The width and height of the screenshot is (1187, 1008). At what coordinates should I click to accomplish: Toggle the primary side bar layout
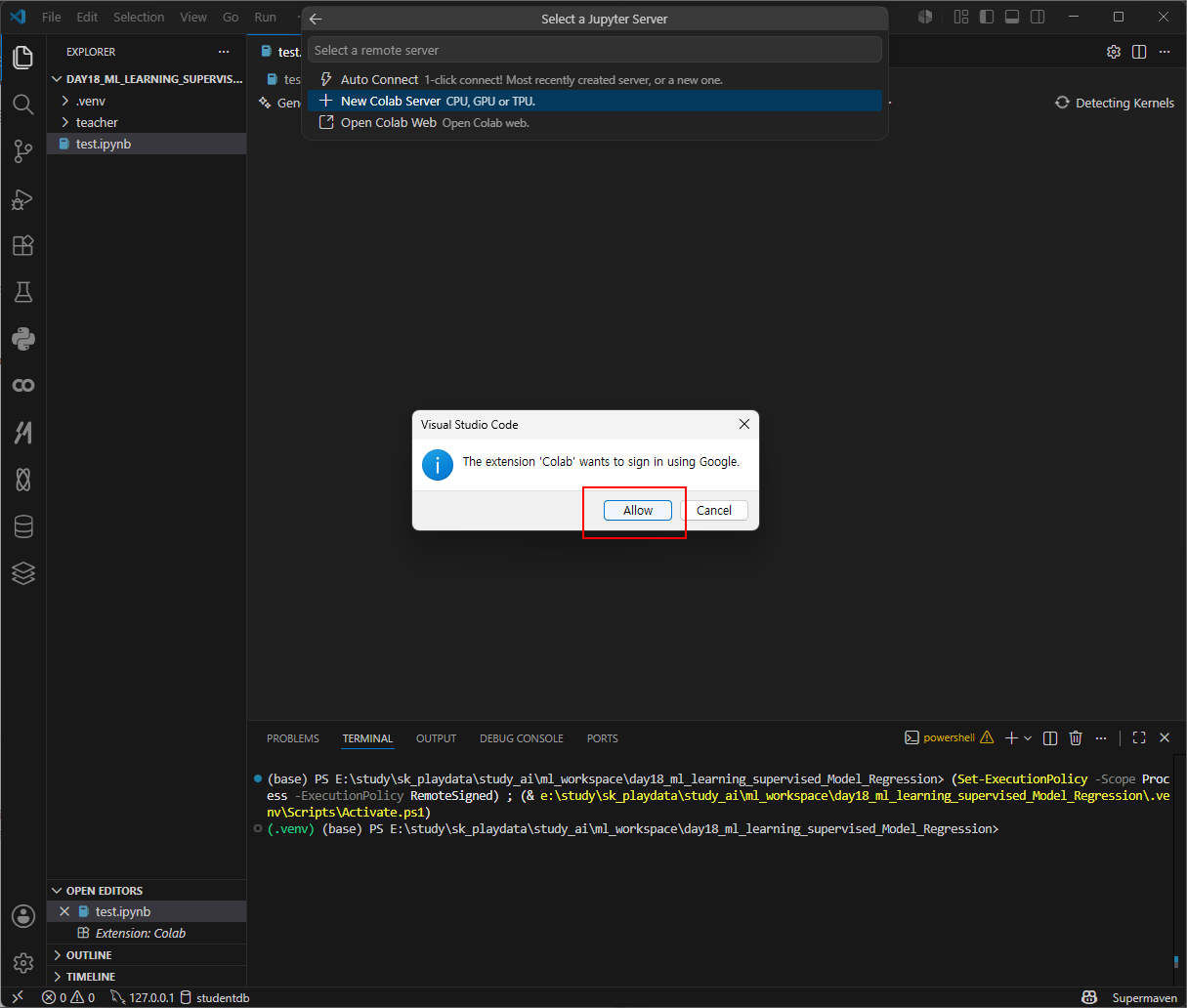[x=987, y=17]
